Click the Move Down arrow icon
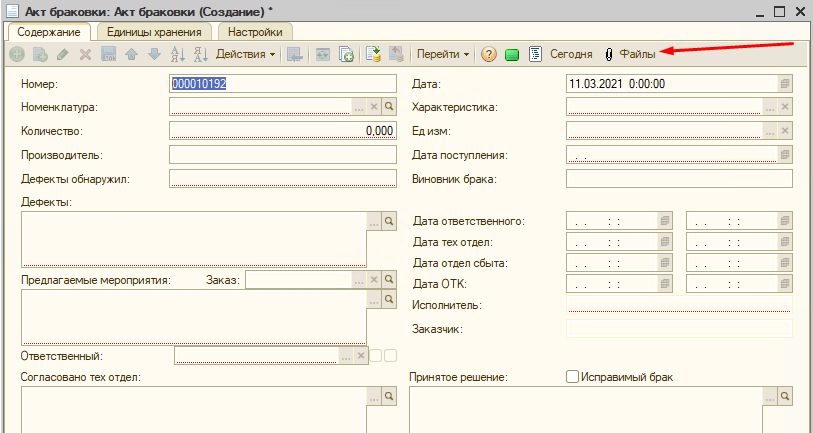The image size is (813, 433). pos(154,54)
